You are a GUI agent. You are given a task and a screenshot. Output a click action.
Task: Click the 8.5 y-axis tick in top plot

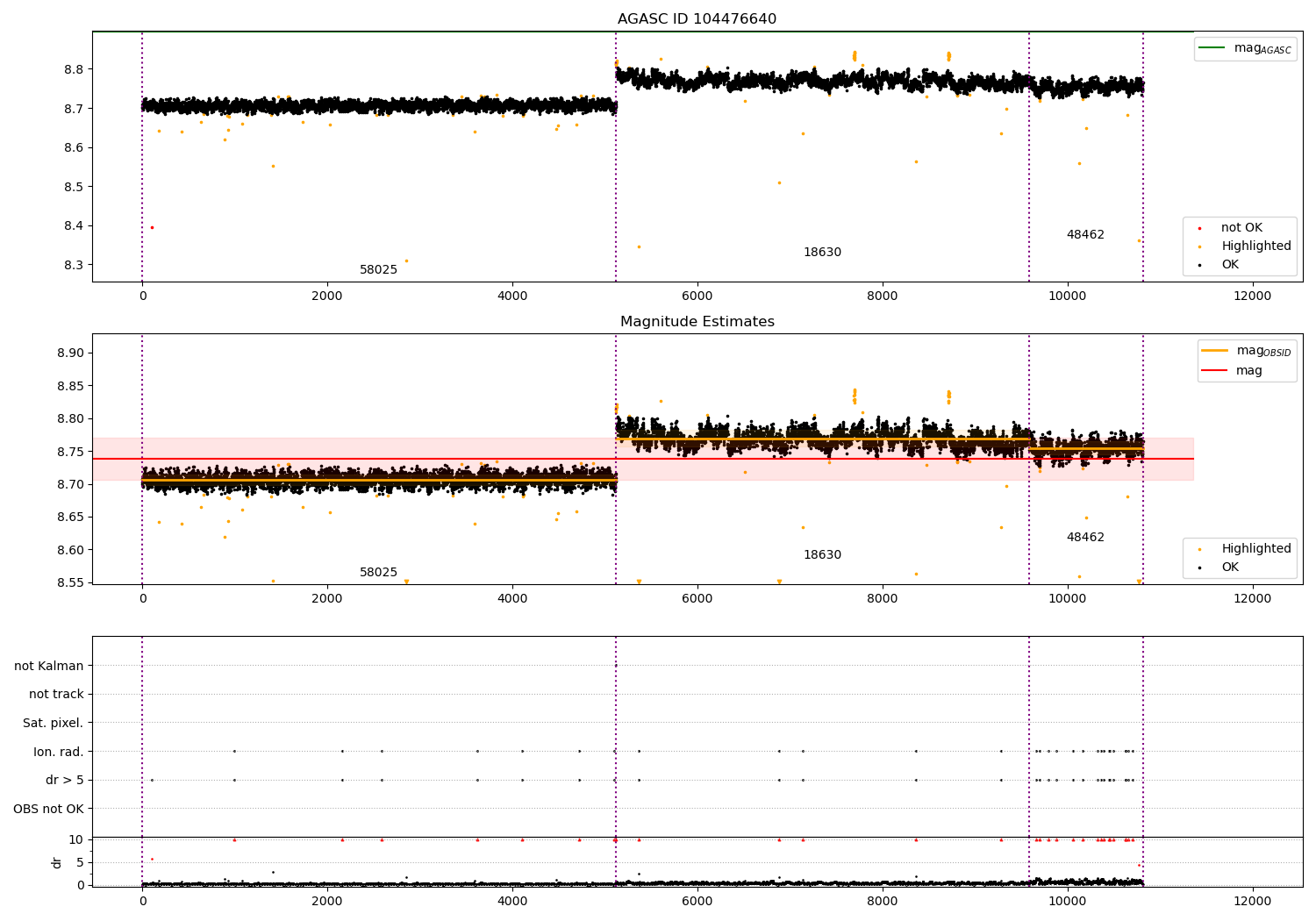click(74, 187)
